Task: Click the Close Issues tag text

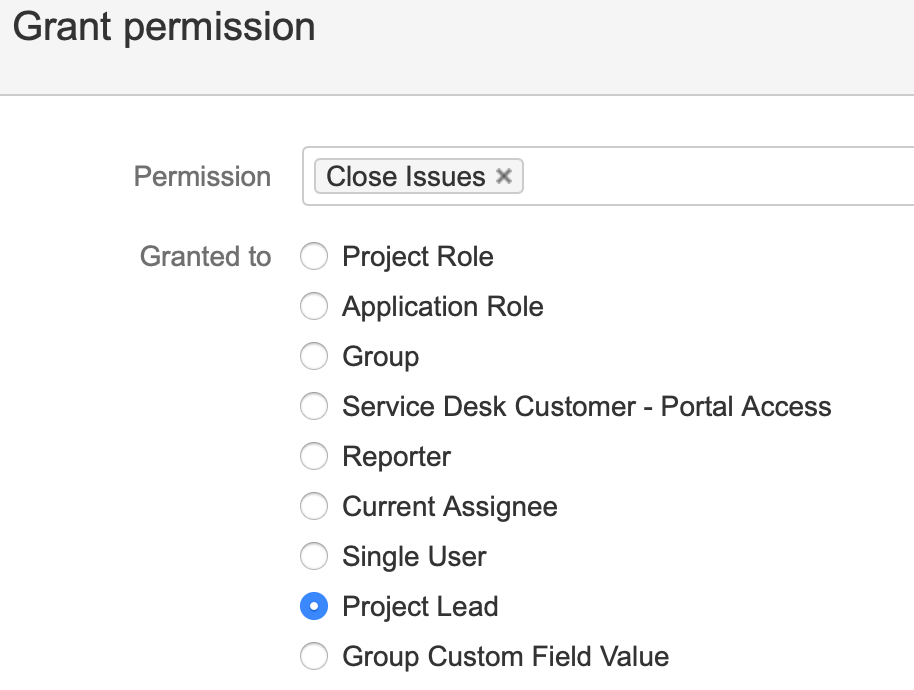Action: pyautogui.click(x=405, y=177)
